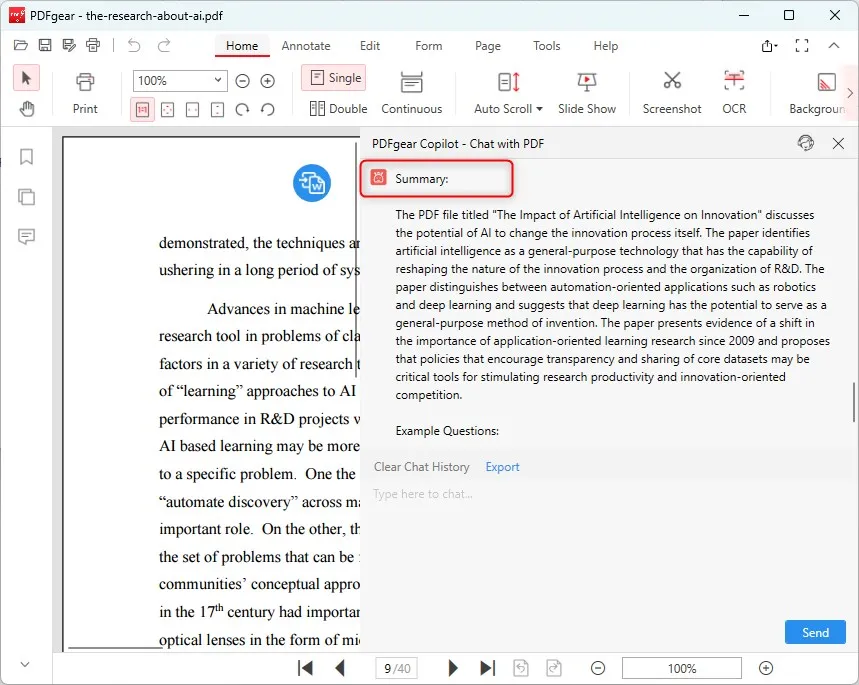Open the share dropdown icon
The height and width of the screenshot is (685, 859).
click(x=769, y=46)
